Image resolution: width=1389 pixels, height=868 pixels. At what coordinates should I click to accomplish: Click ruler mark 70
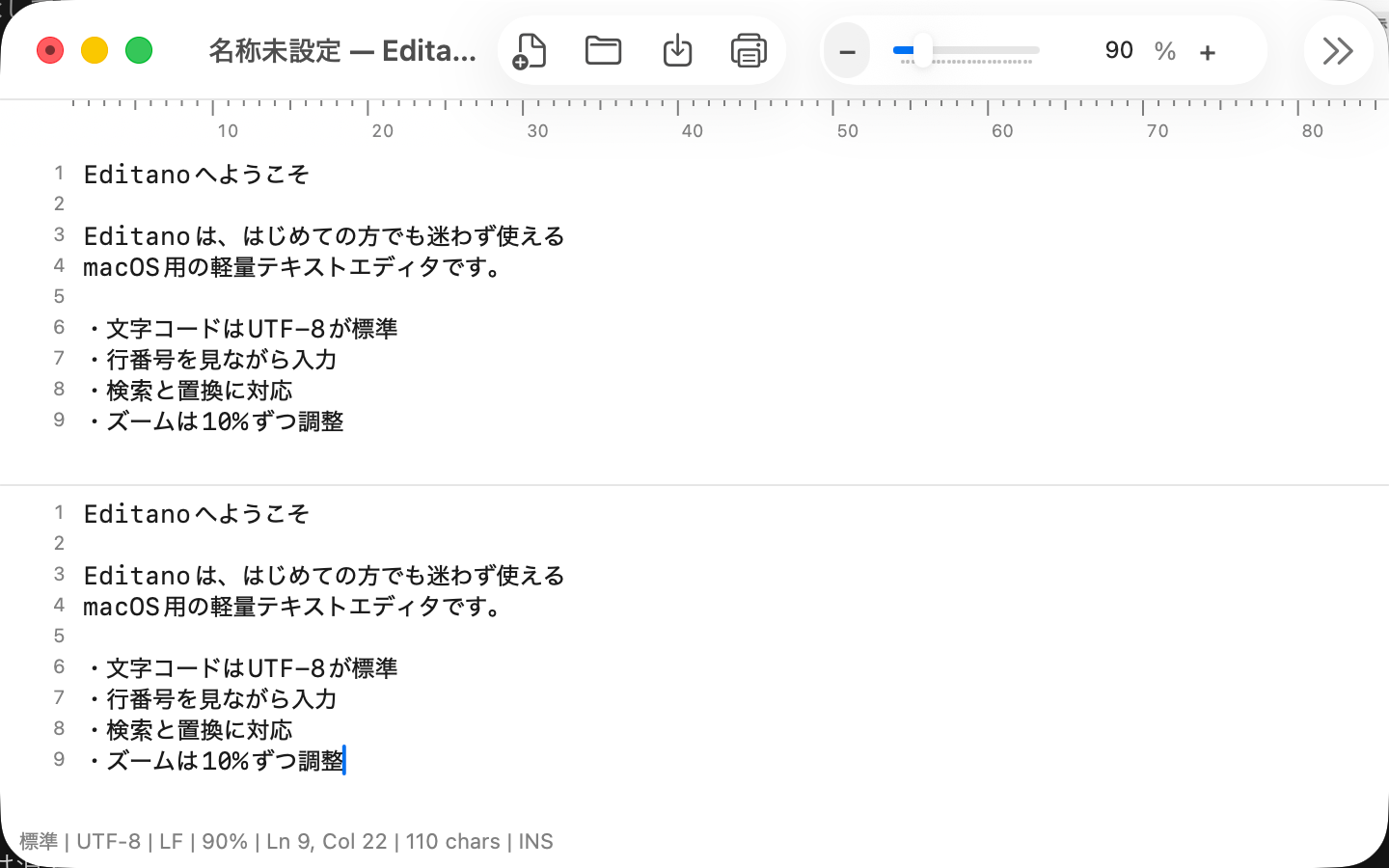point(1157,131)
